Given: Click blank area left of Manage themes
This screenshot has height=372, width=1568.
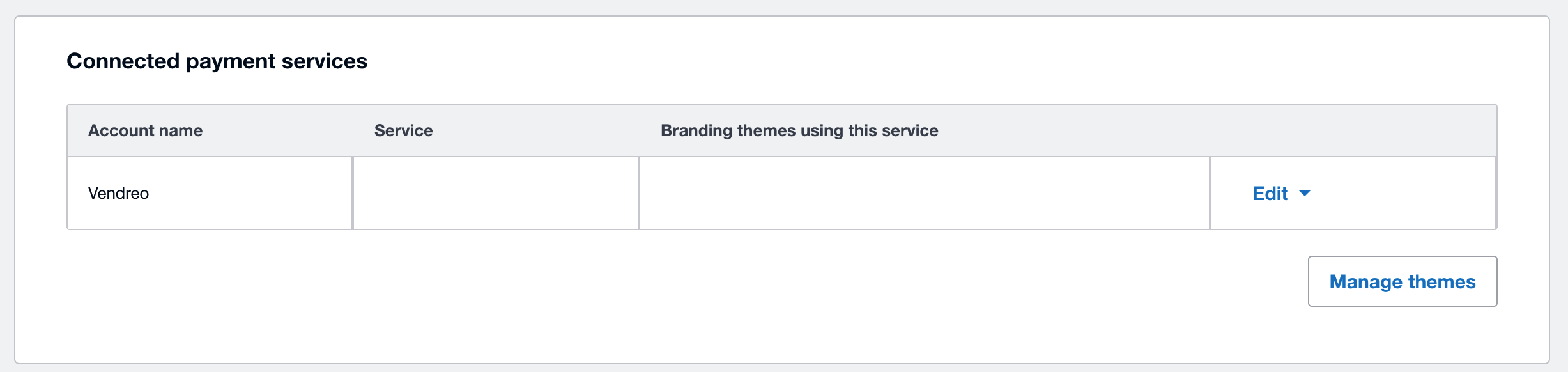Looking at the screenshot, I should tap(958, 281).
